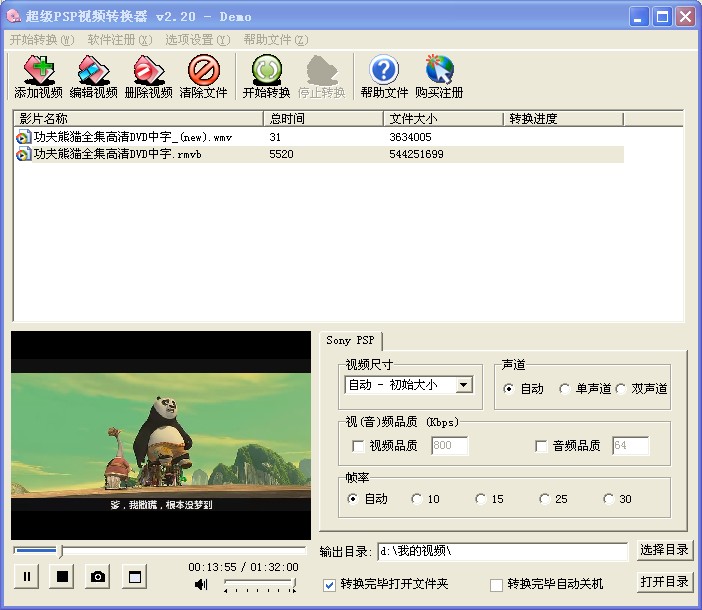Click the 转换进度 column header
The image size is (702, 610).
(563, 119)
